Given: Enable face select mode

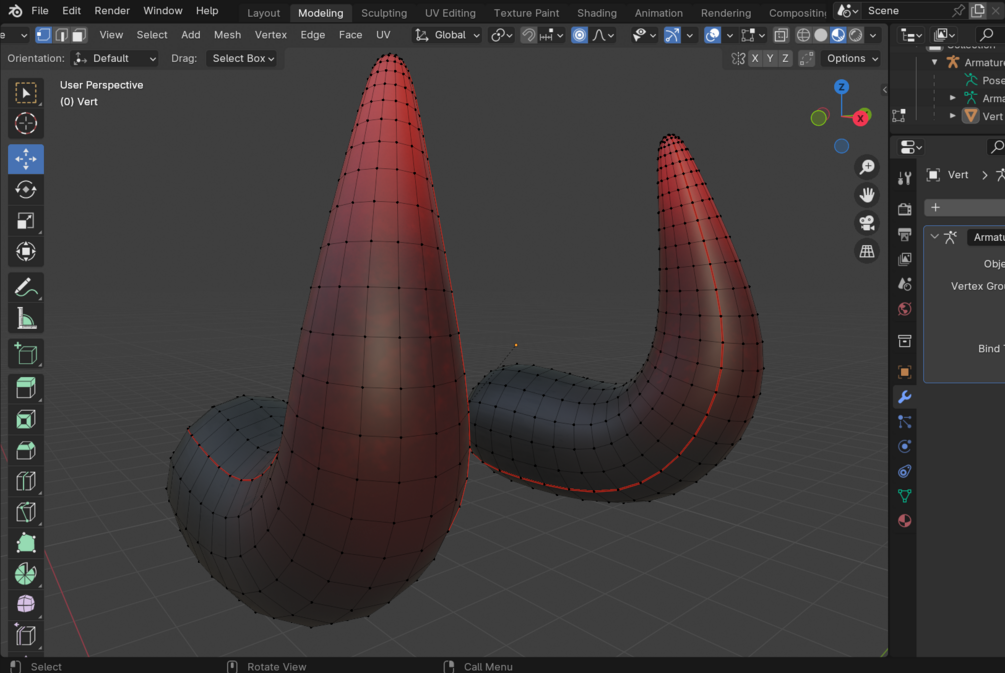Looking at the screenshot, I should pos(79,35).
